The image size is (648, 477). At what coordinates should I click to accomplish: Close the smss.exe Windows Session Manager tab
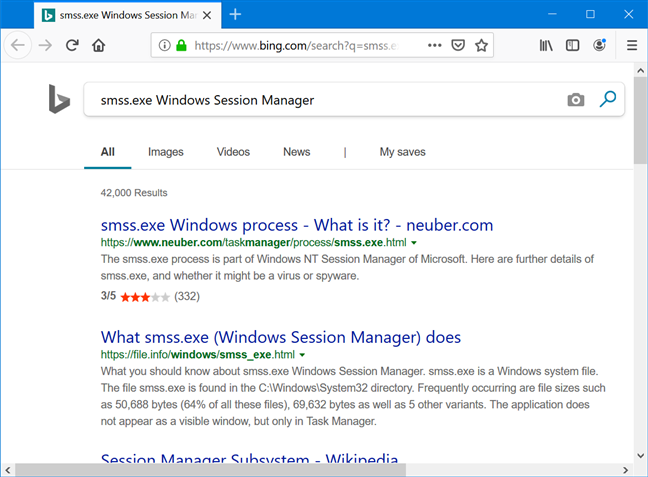point(207,15)
